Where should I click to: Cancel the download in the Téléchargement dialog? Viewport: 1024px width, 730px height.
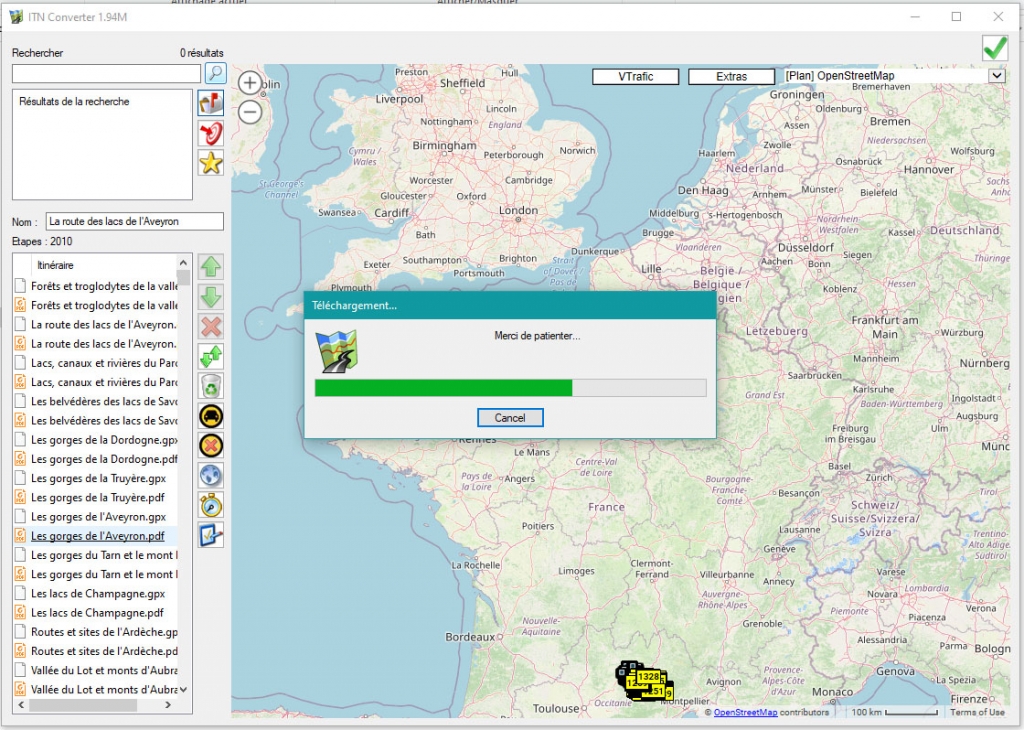pos(510,418)
